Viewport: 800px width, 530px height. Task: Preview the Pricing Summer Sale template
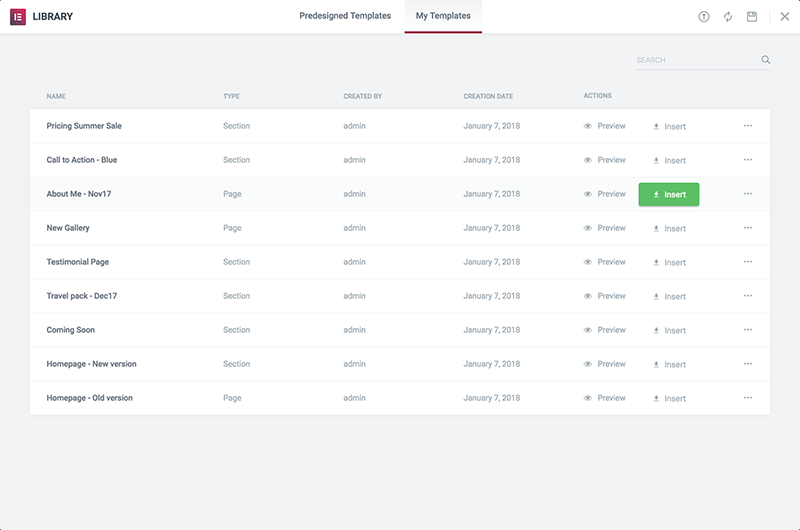coord(605,126)
